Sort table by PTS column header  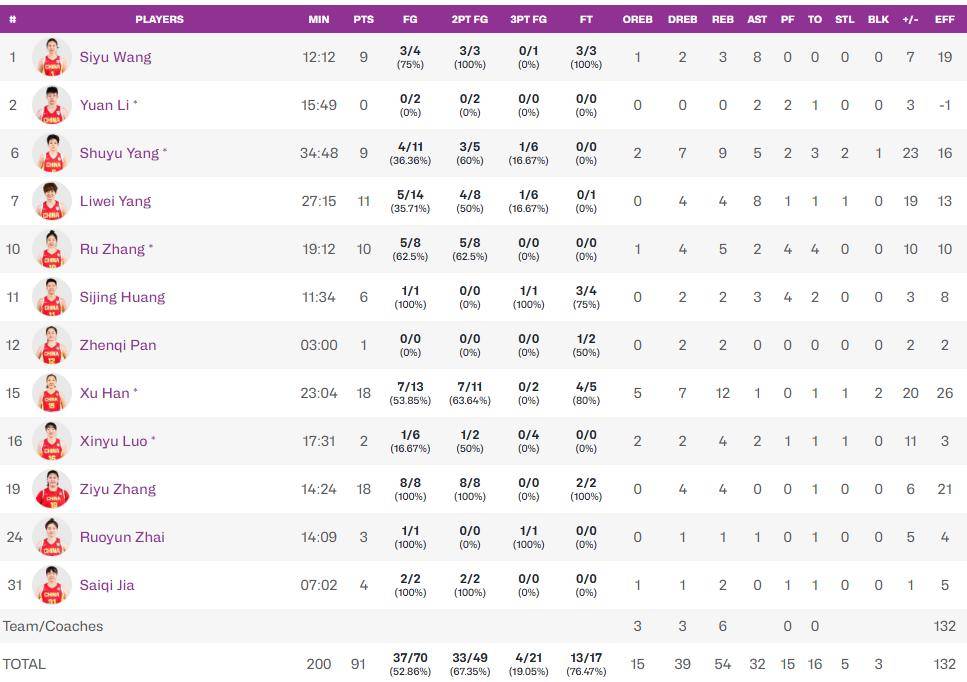[x=363, y=19]
